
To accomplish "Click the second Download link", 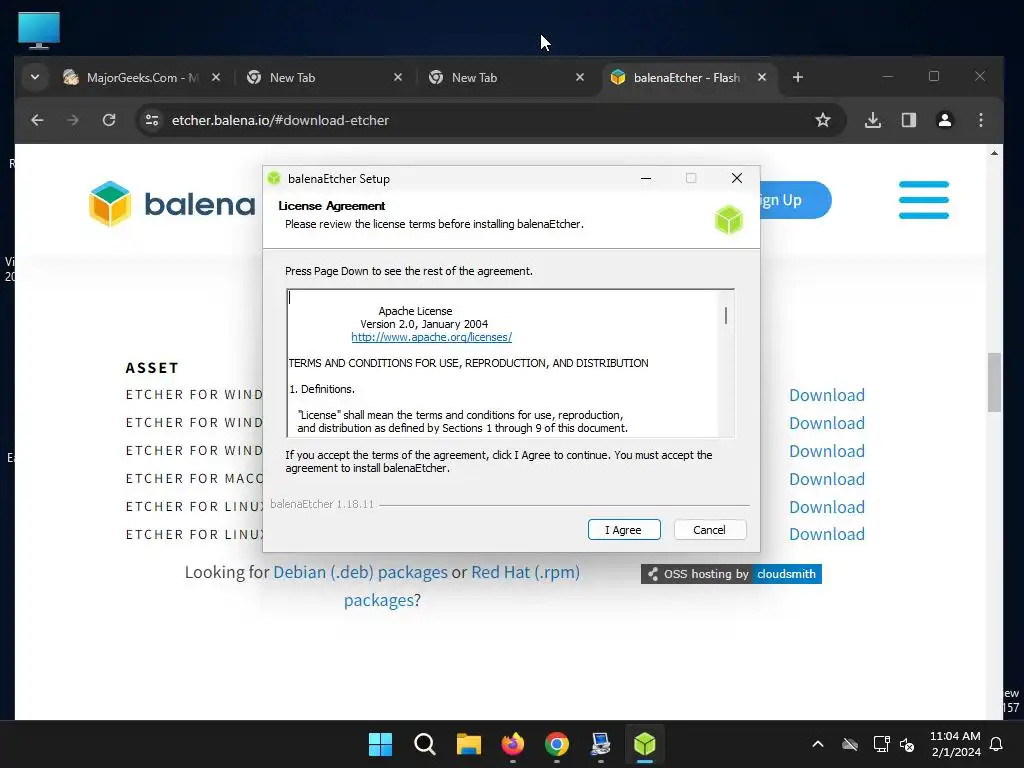I will (827, 423).
